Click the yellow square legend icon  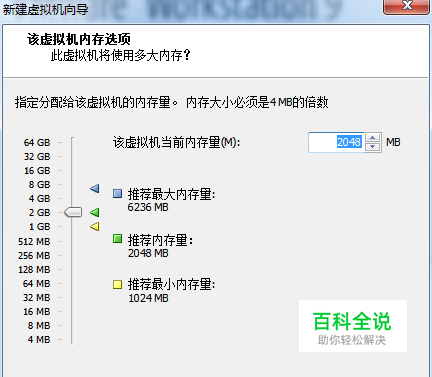tap(117, 284)
